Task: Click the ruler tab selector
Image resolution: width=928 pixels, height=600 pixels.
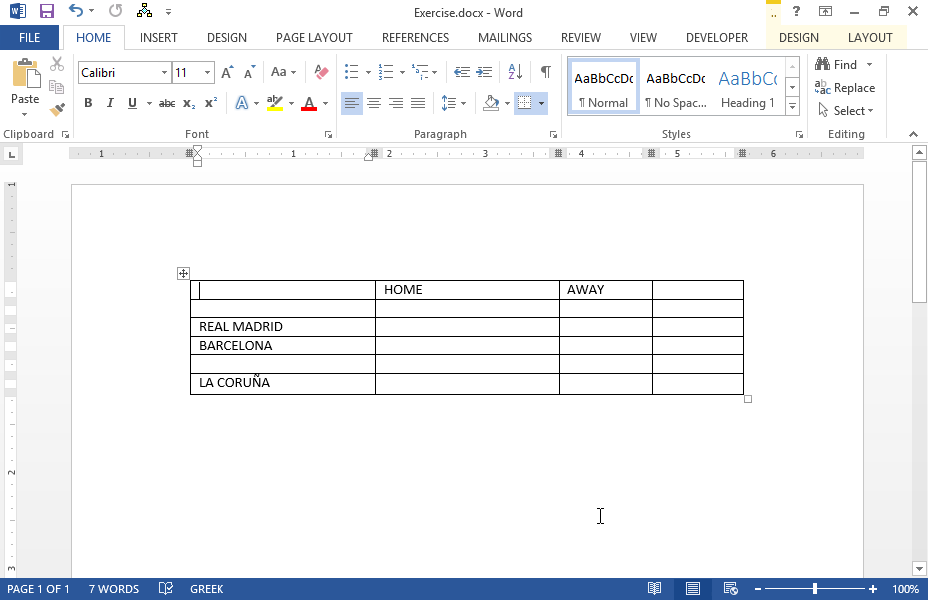Action: coord(11,155)
